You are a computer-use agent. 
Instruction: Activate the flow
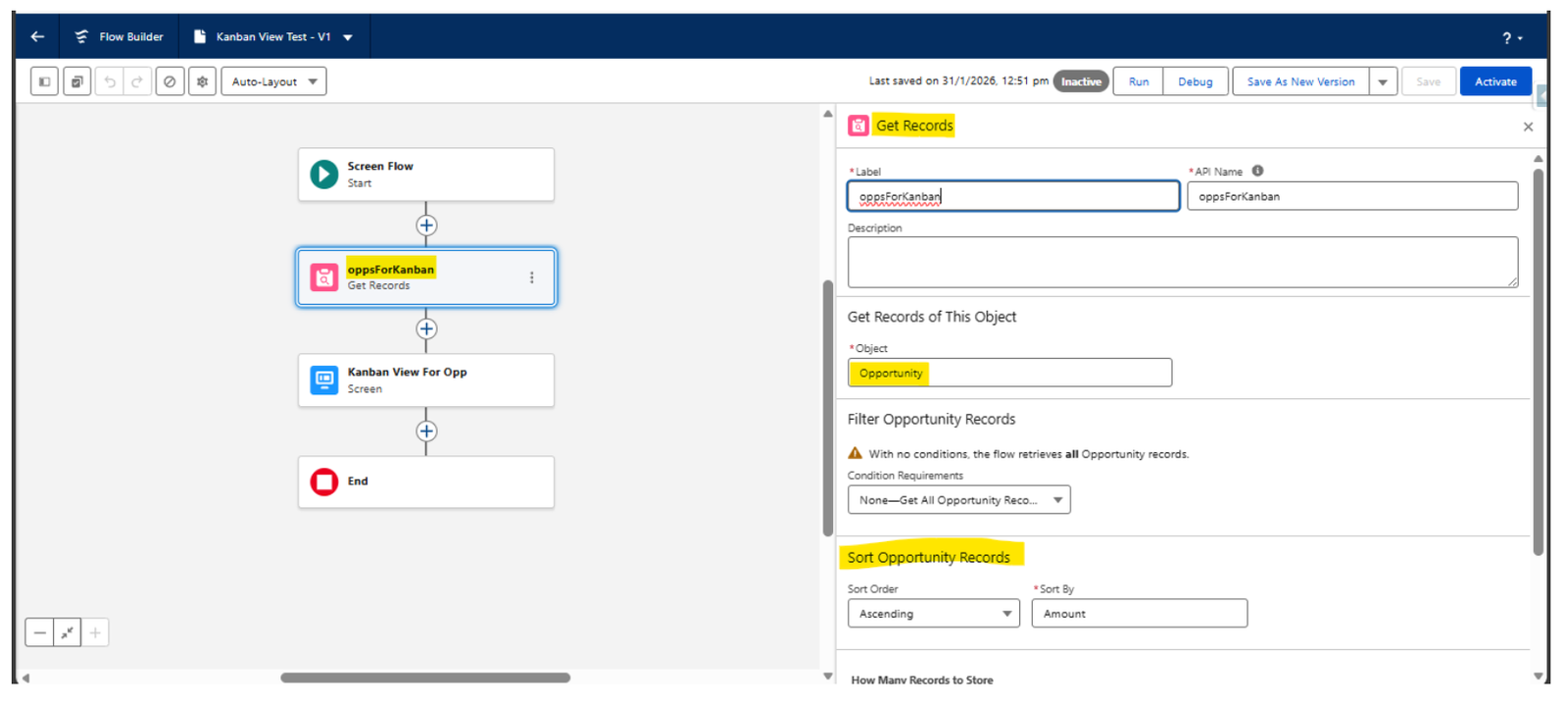point(1495,81)
